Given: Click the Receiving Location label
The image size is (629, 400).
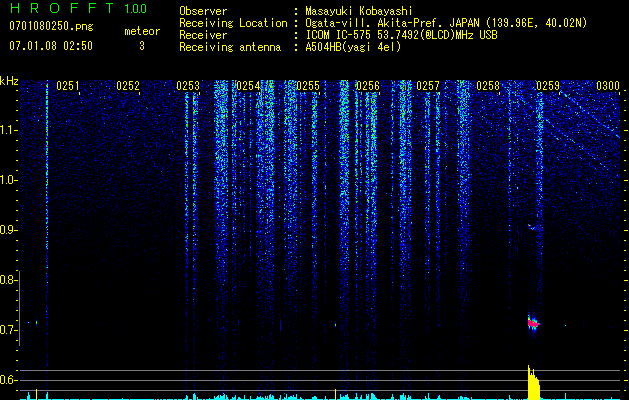Looking at the screenshot, I should click(x=233, y=23).
